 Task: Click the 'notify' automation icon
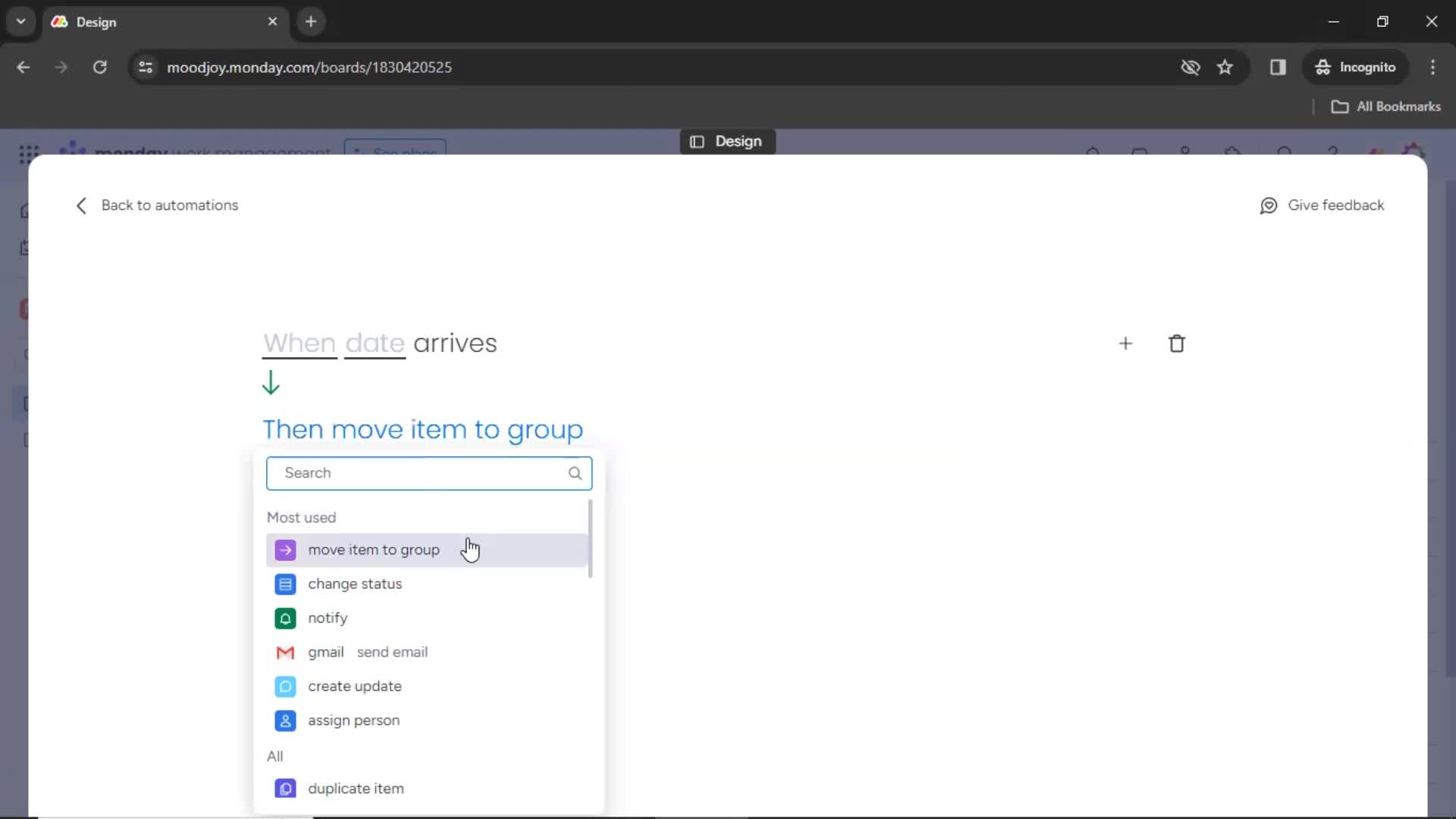click(x=284, y=617)
